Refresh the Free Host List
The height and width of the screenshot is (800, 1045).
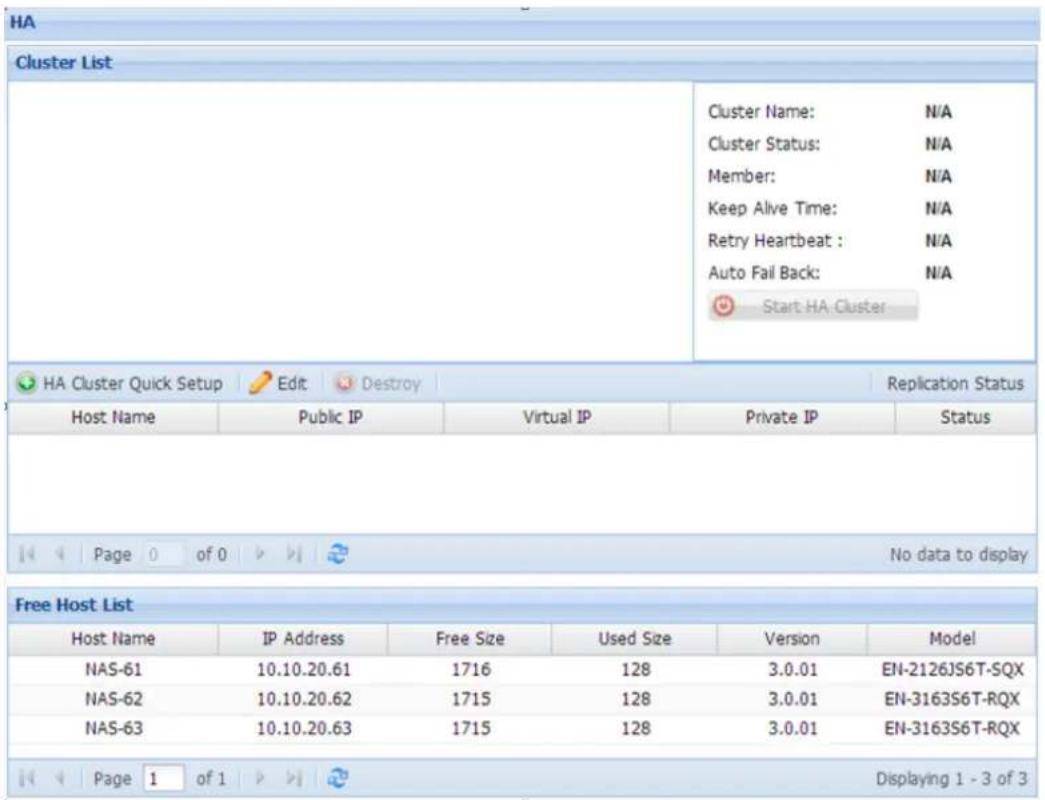pos(338,778)
